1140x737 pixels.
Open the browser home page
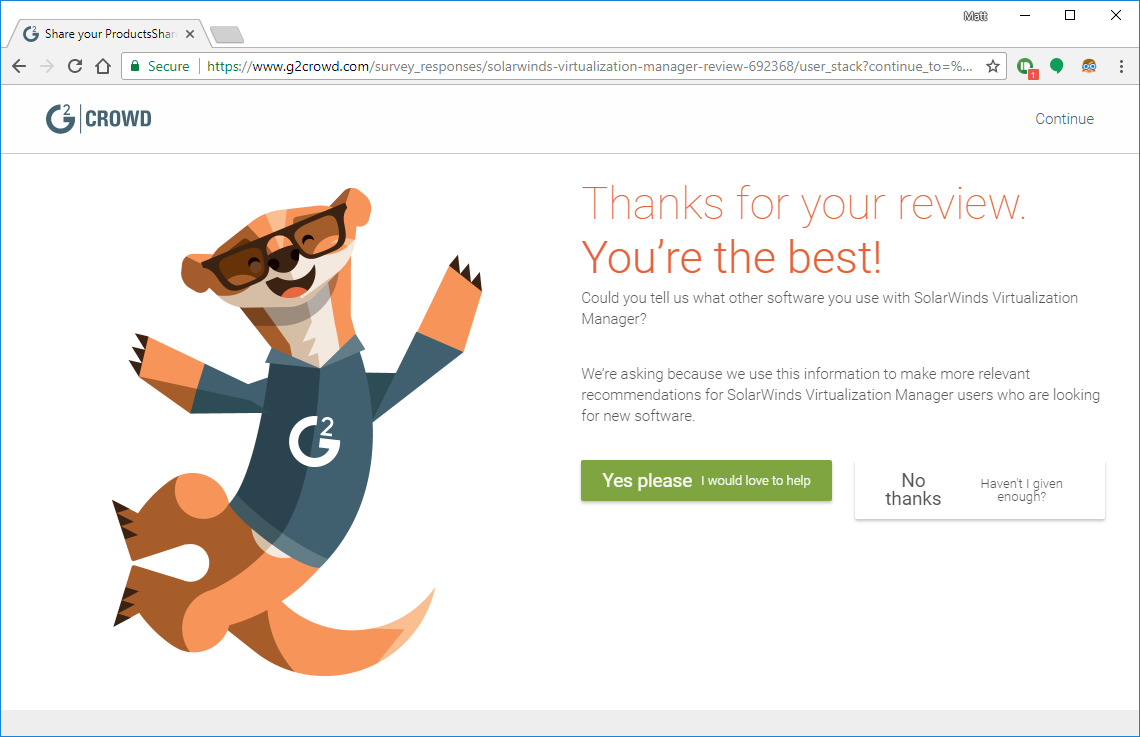click(x=103, y=66)
